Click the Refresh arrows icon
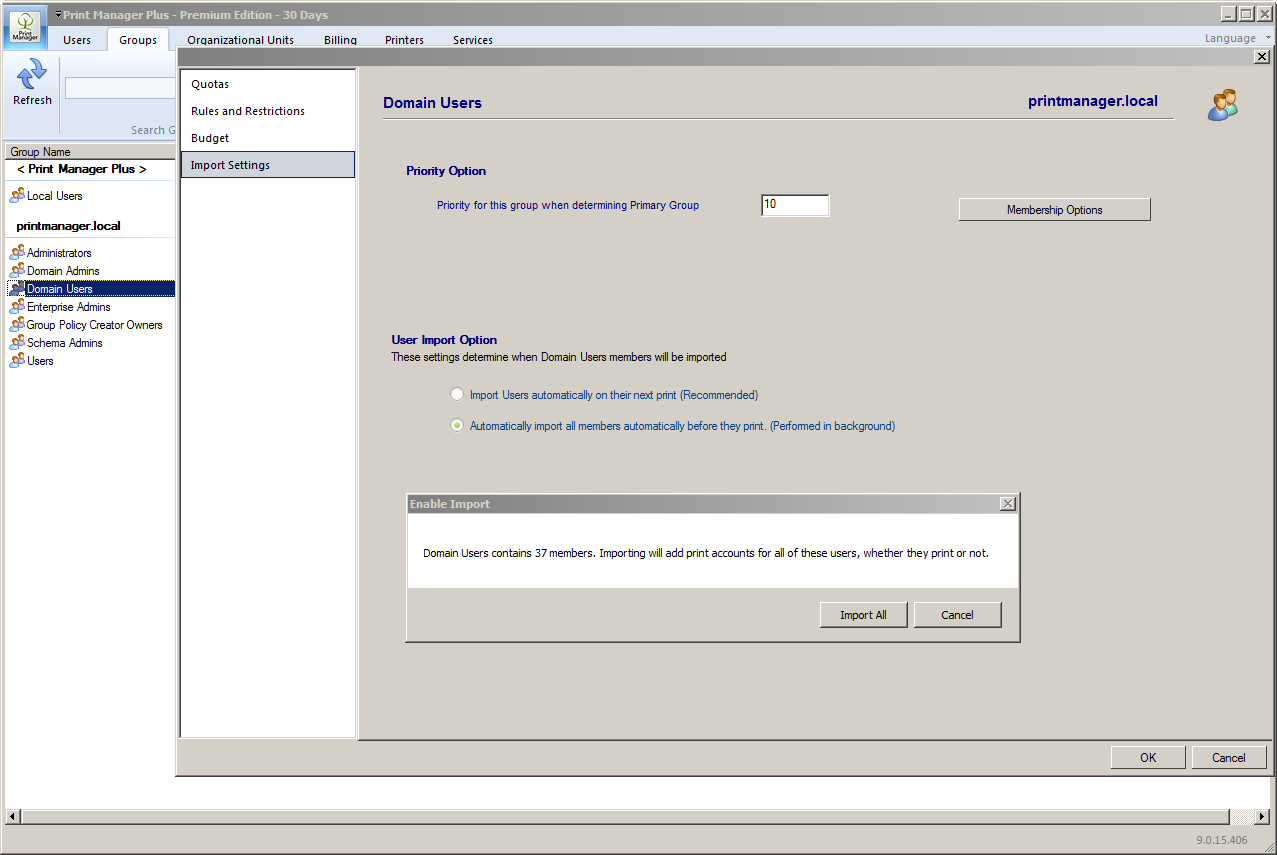The width and height of the screenshot is (1277, 855). pos(32,75)
